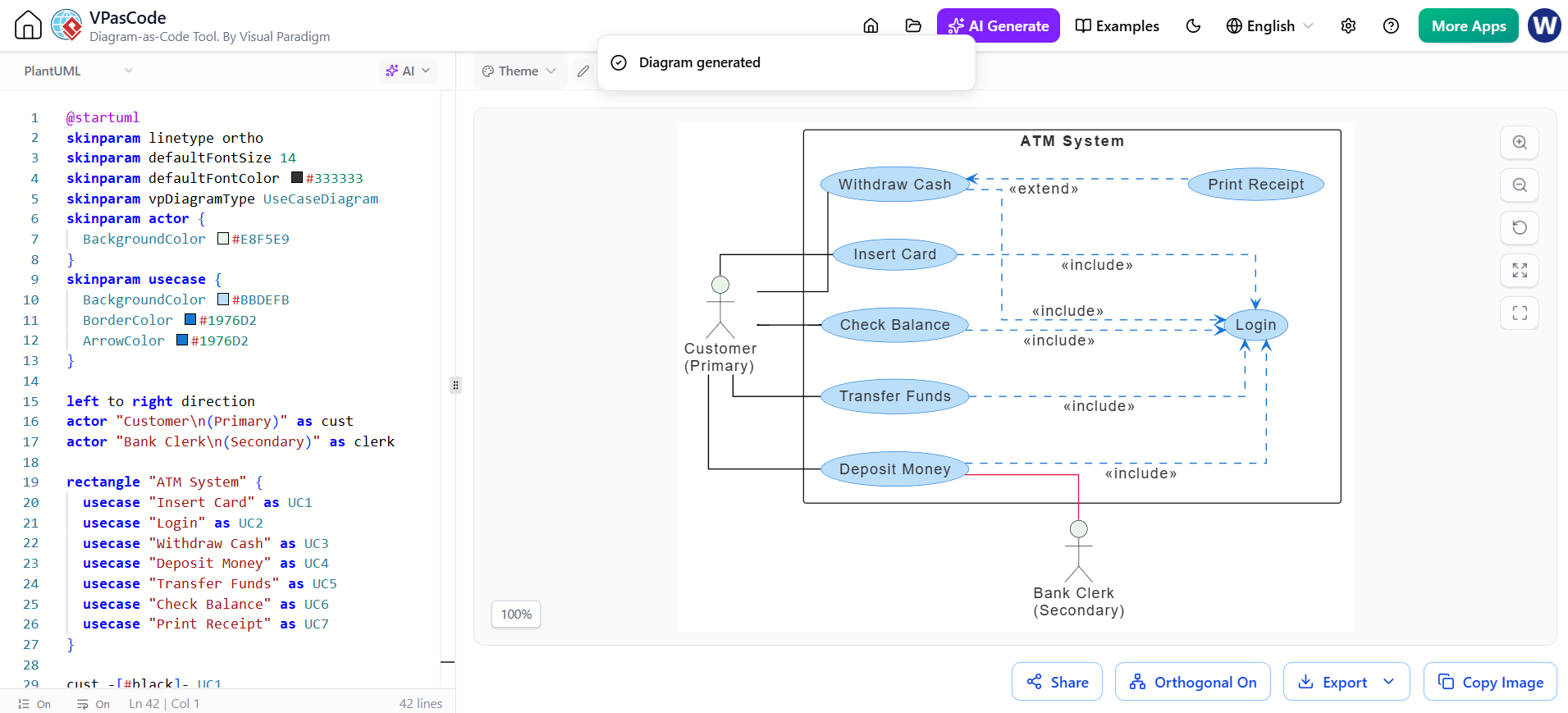Open the Examples menu
This screenshot has width=1568, height=713.
tap(1117, 25)
